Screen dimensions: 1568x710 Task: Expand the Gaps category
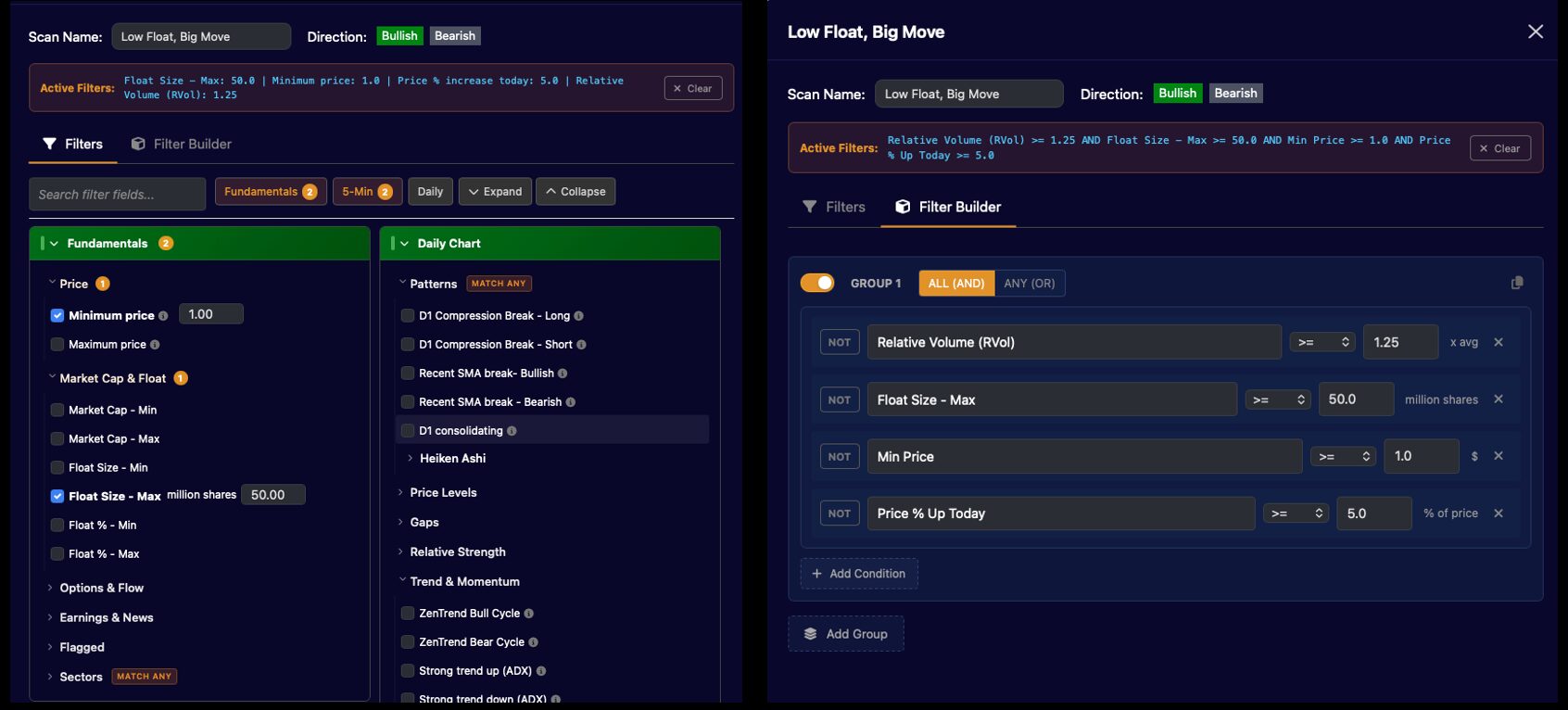click(x=424, y=522)
